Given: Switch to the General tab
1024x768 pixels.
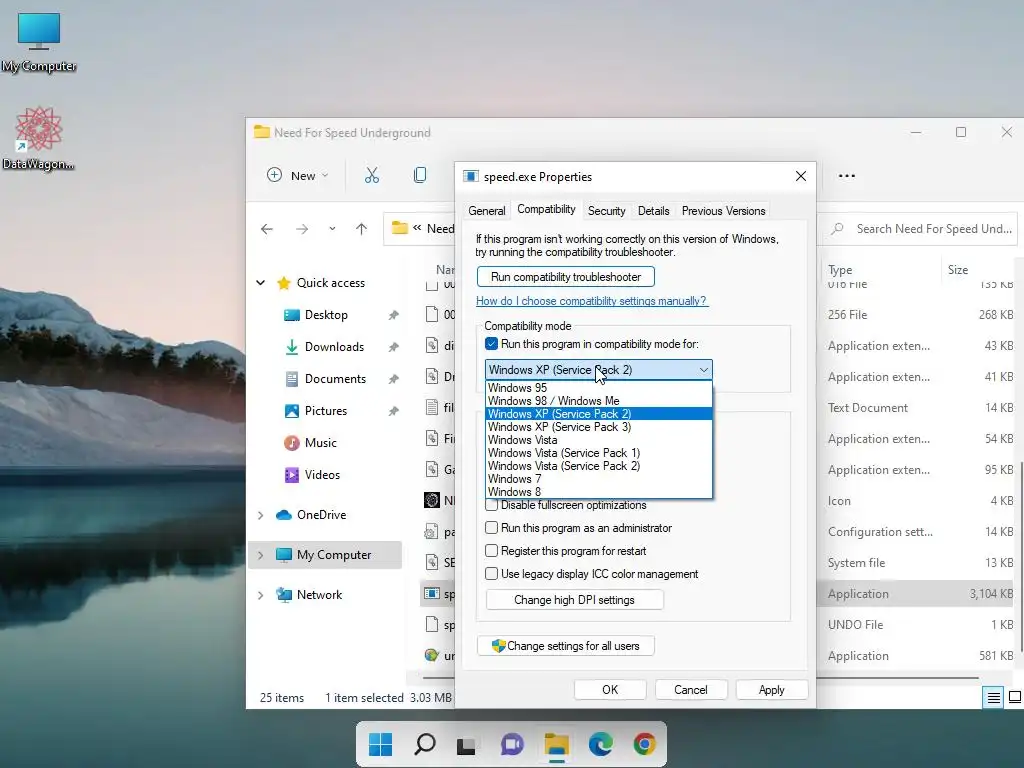Looking at the screenshot, I should point(487,211).
